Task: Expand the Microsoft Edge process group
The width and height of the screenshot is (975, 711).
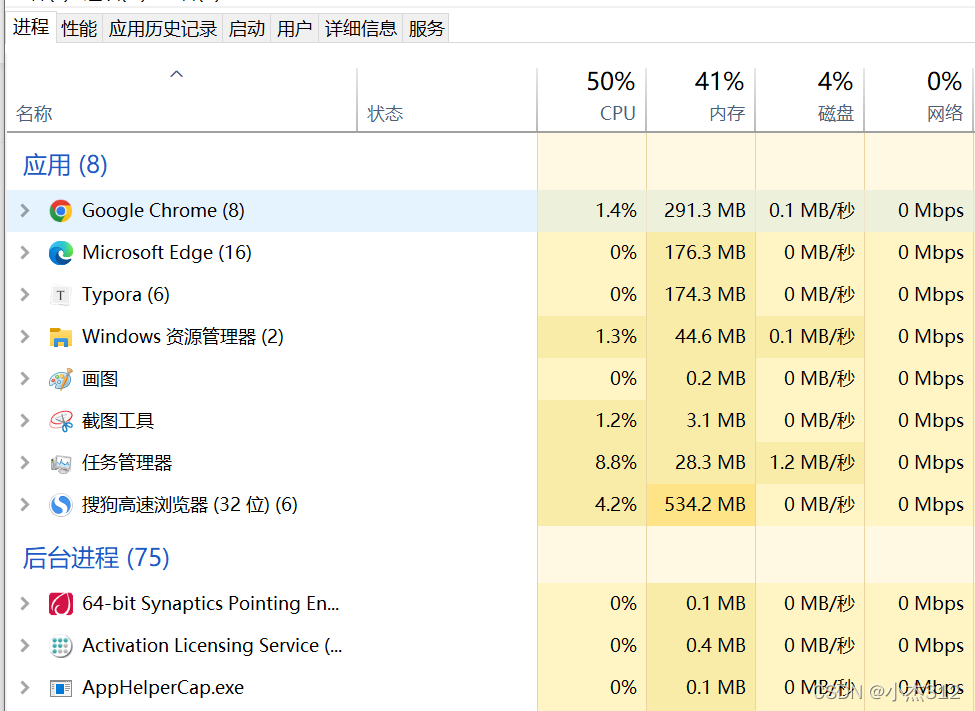Action: (26, 253)
